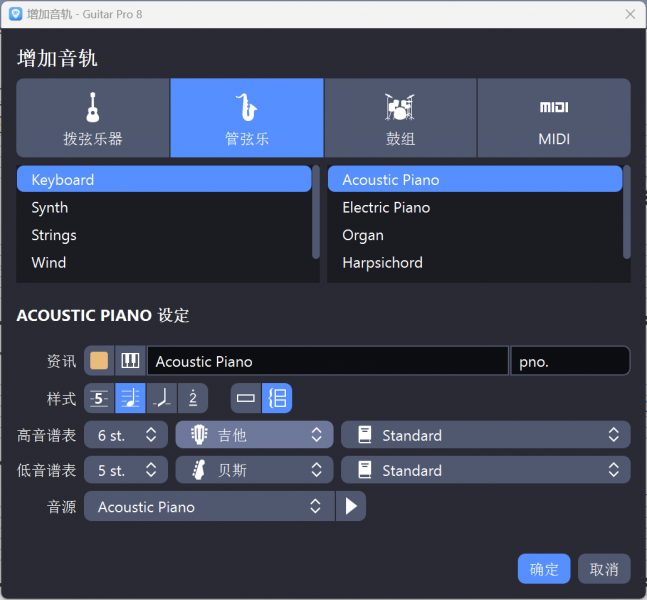The width and height of the screenshot is (647, 600).
Task: Open the 音源 Acoustic Piano sound dropdown
Action: click(x=209, y=507)
